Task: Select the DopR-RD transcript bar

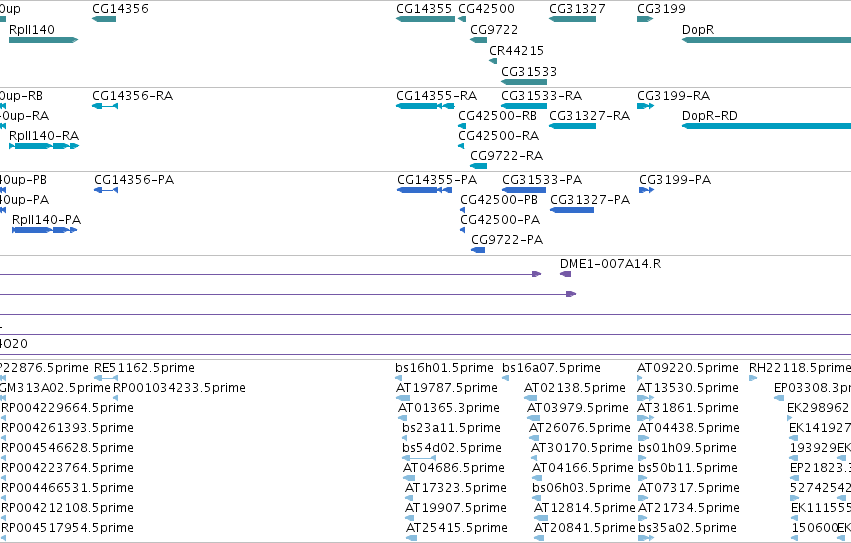Action: click(x=766, y=126)
